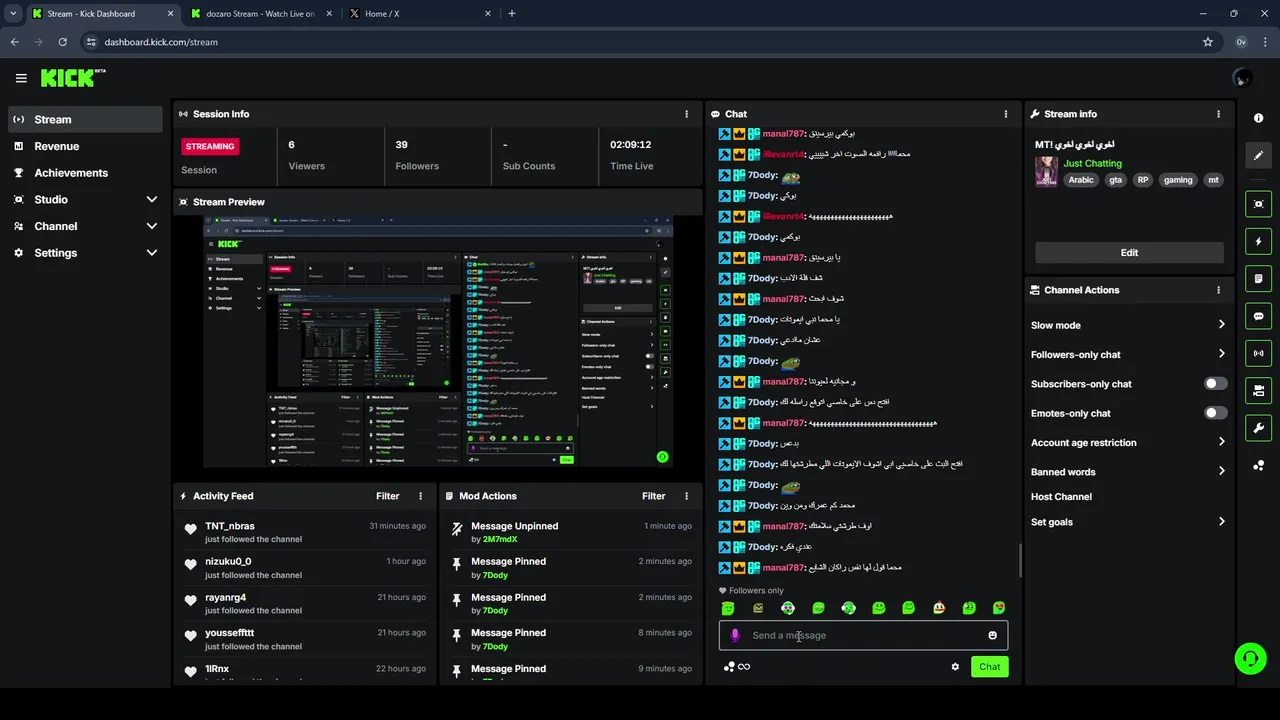
Task: Open a new browser tab
Action: (512, 14)
